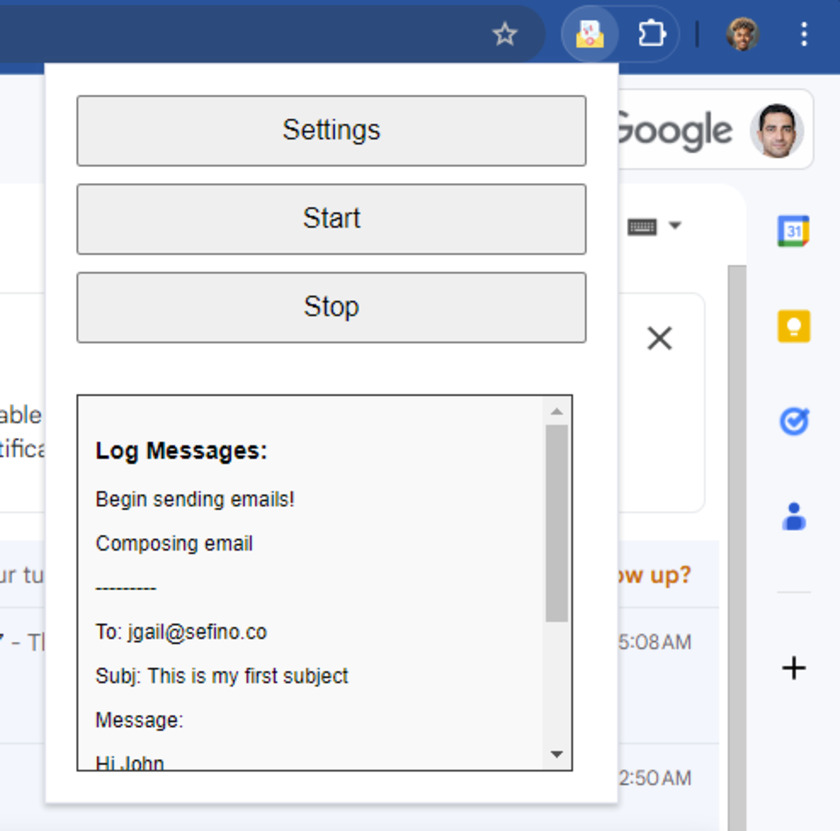Open the extension Settings button
Image resolution: width=840 pixels, height=831 pixels.
331,131
